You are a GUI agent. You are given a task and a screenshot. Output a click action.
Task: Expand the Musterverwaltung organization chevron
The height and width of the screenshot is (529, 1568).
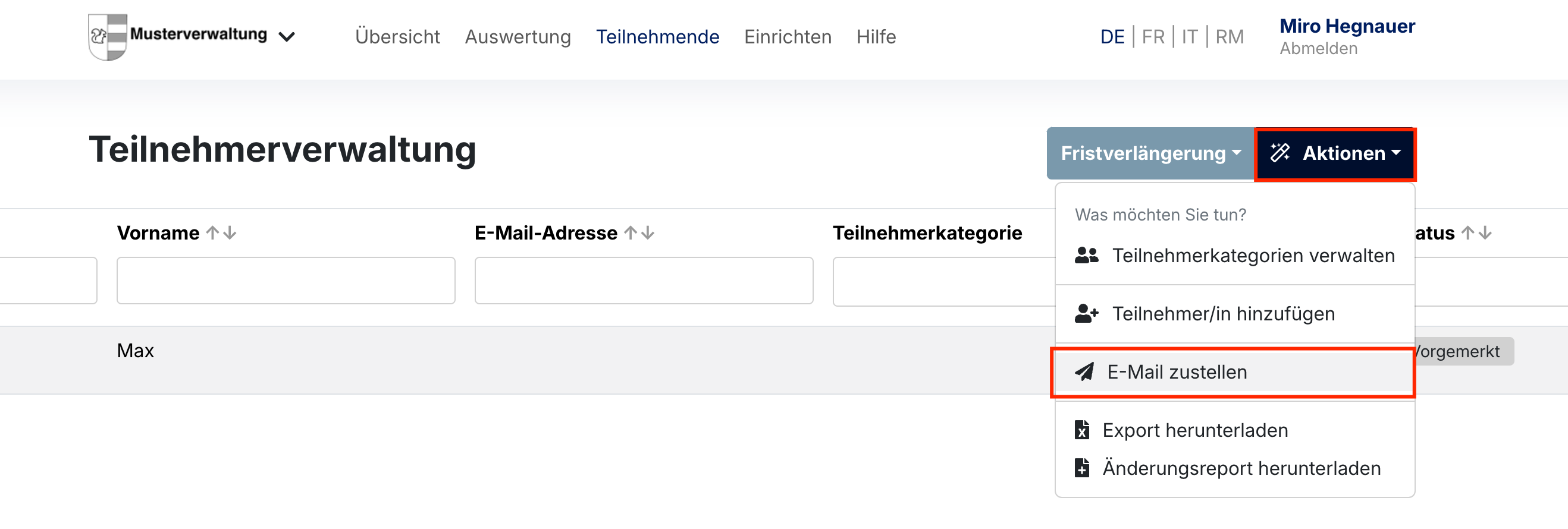287,37
